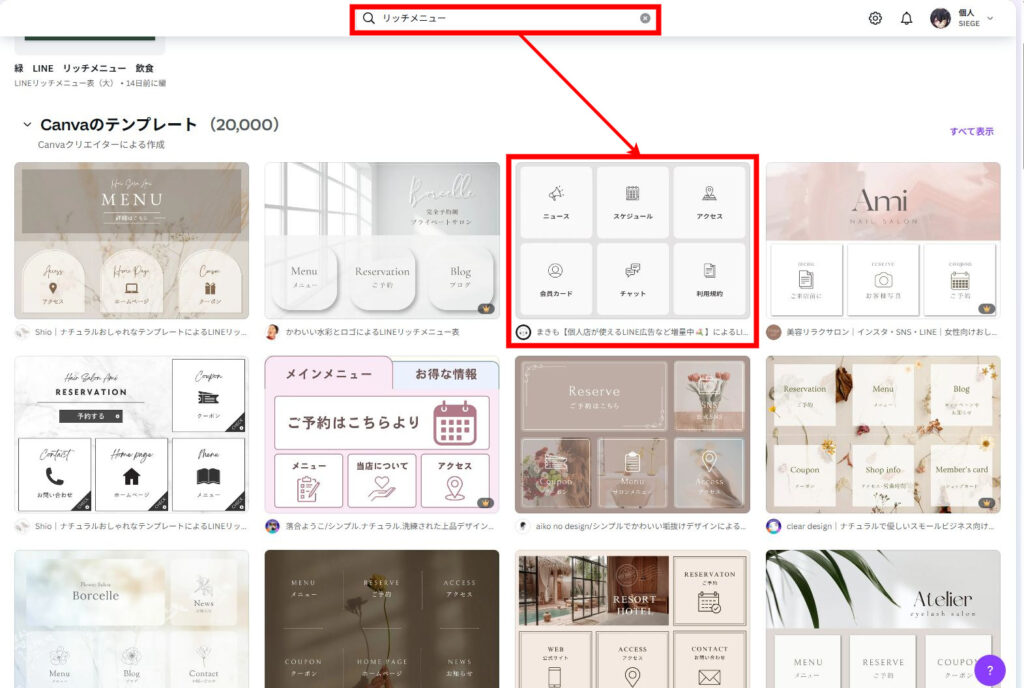The height and width of the screenshot is (688, 1024).
Task: Clear the search field with the X icon
Action: pyautogui.click(x=645, y=18)
